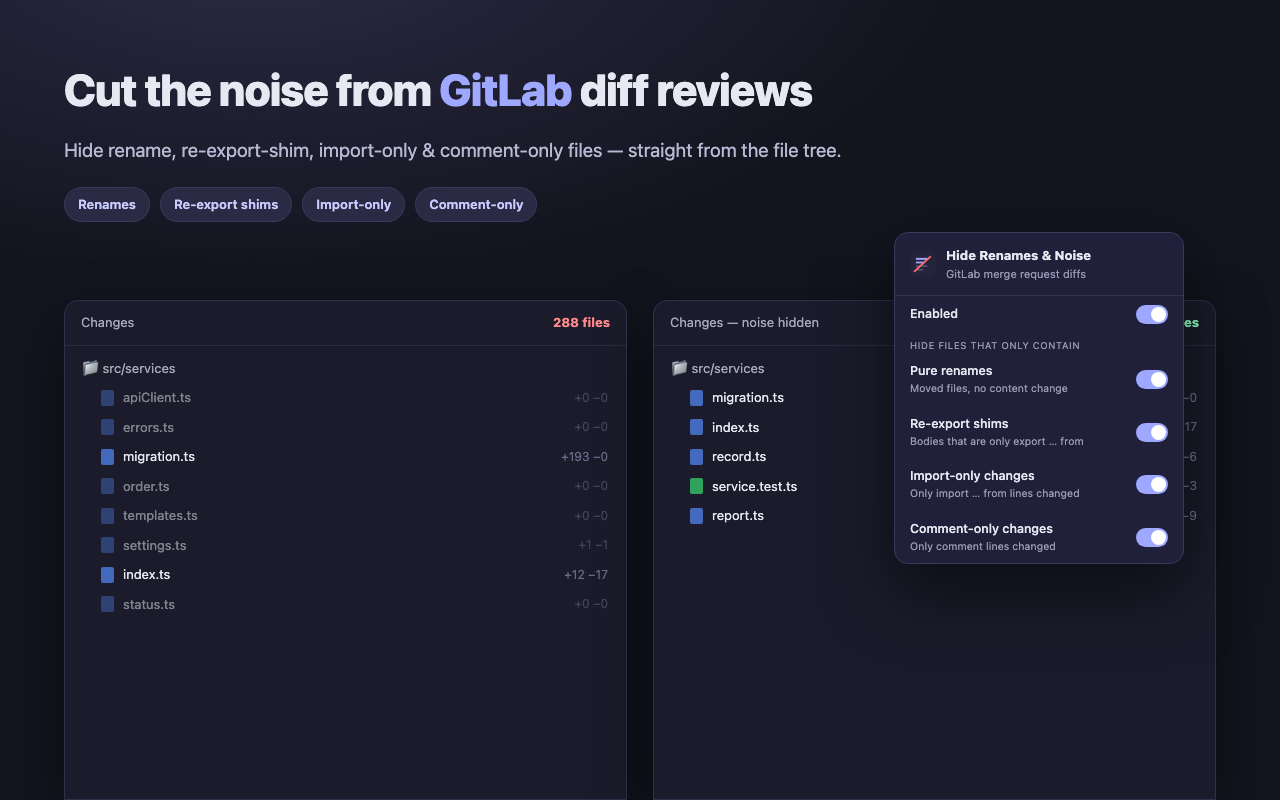Click "Moved files, no content change" description
The width and height of the screenshot is (1280, 800).
click(989, 388)
